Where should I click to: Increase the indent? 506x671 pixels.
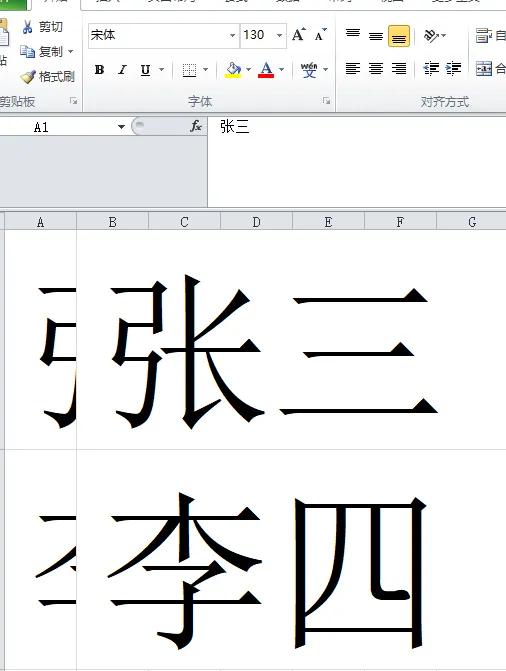pos(453,68)
